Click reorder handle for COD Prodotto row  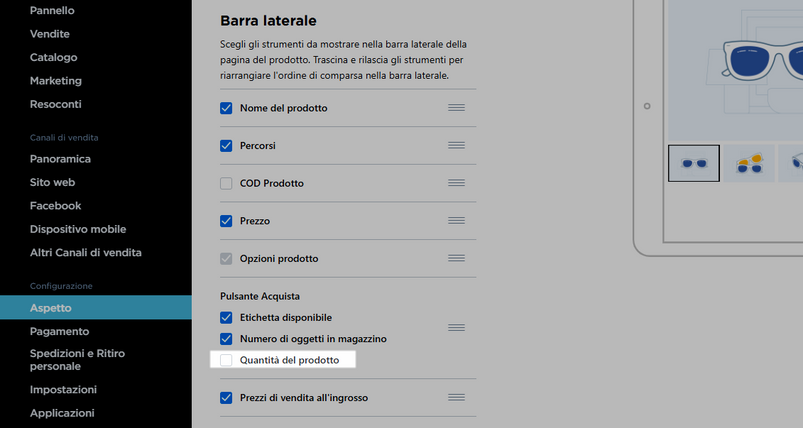[x=456, y=183]
